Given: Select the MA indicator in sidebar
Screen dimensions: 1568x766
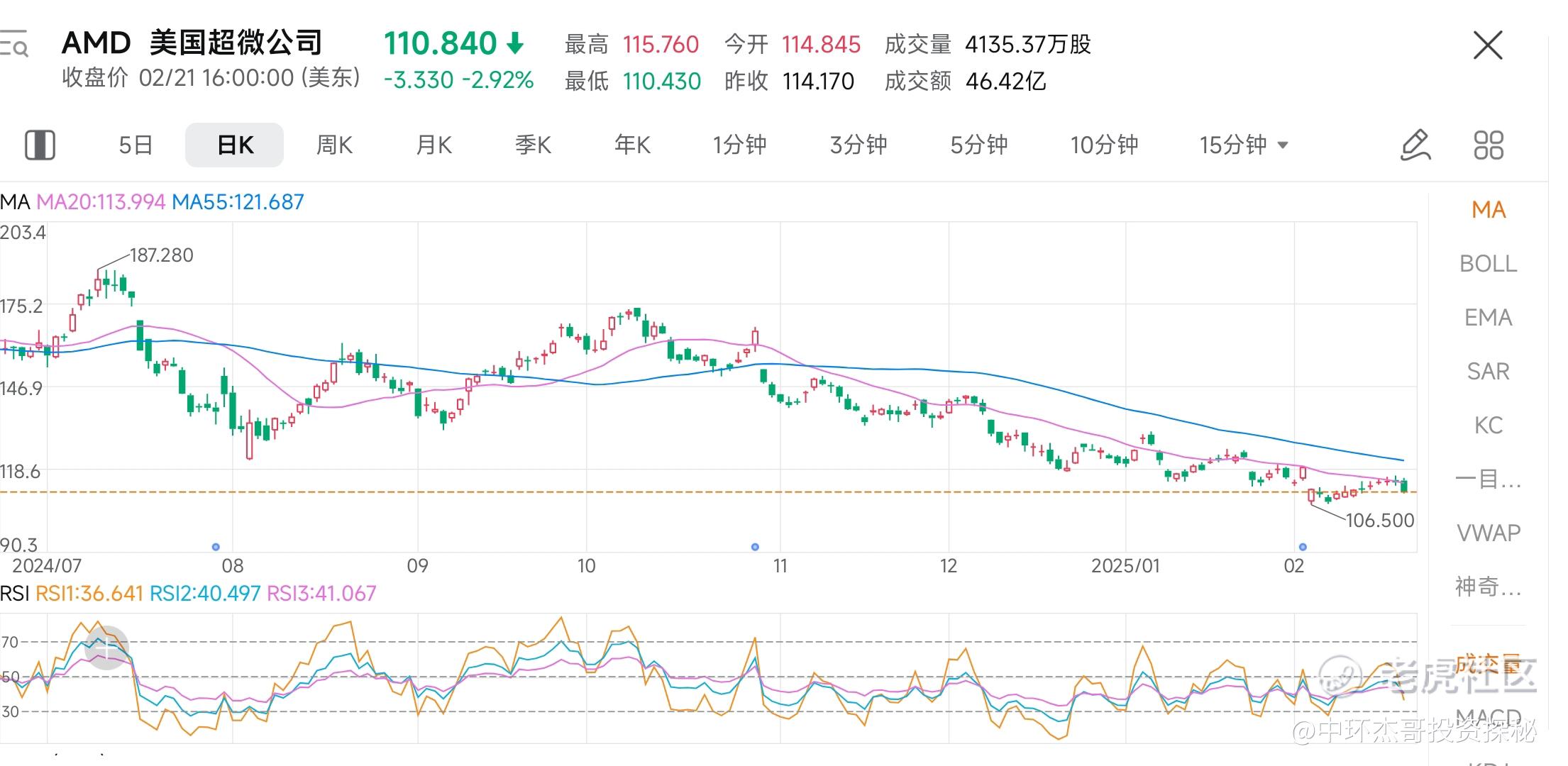Looking at the screenshot, I should 1489,209.
